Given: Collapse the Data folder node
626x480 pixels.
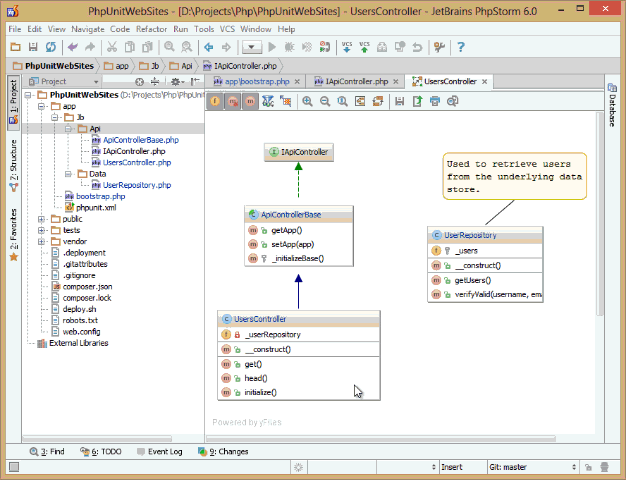Looking at the screenshot, I should [68, 174].
